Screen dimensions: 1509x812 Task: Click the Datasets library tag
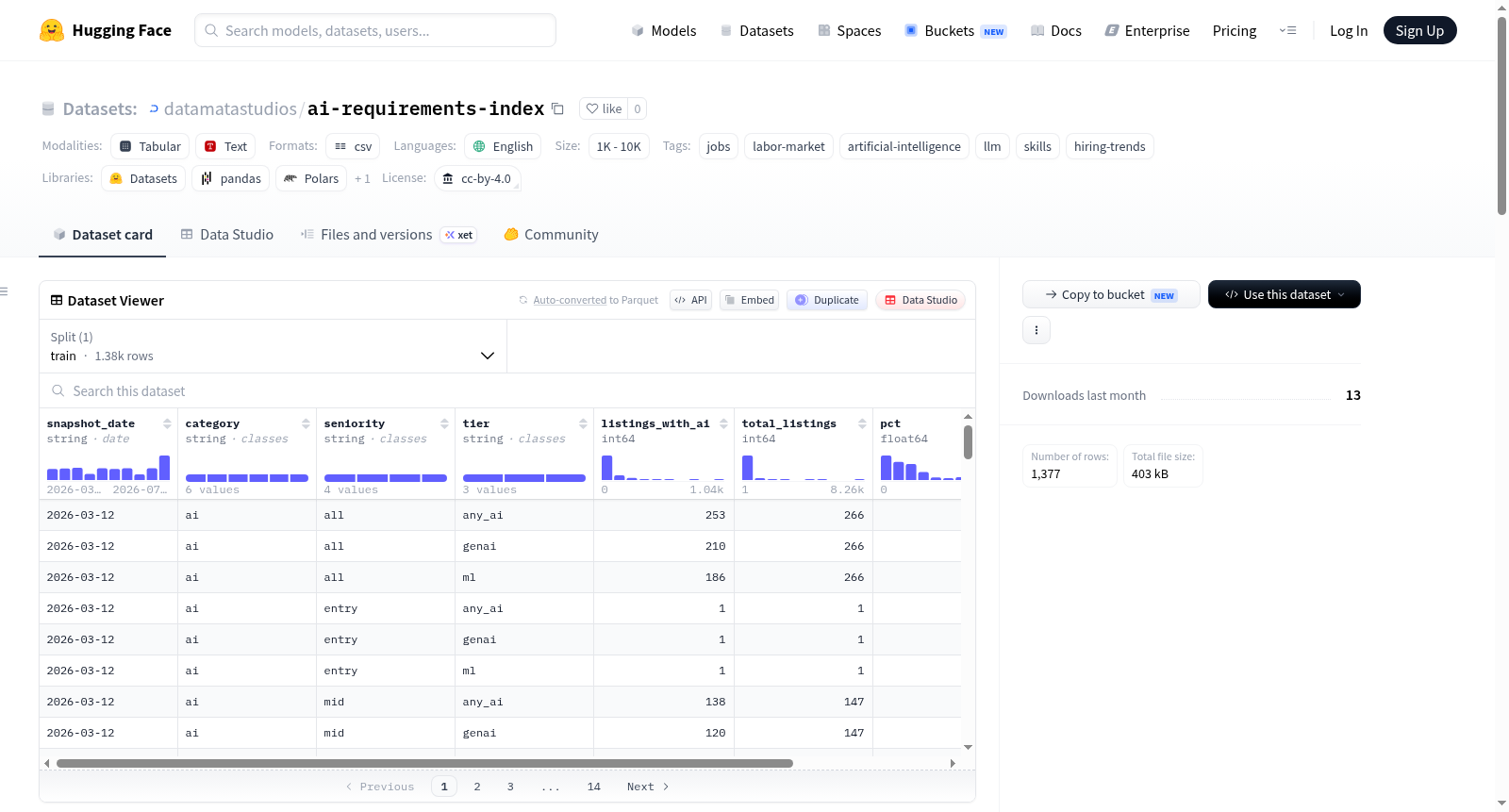(143, 178)
